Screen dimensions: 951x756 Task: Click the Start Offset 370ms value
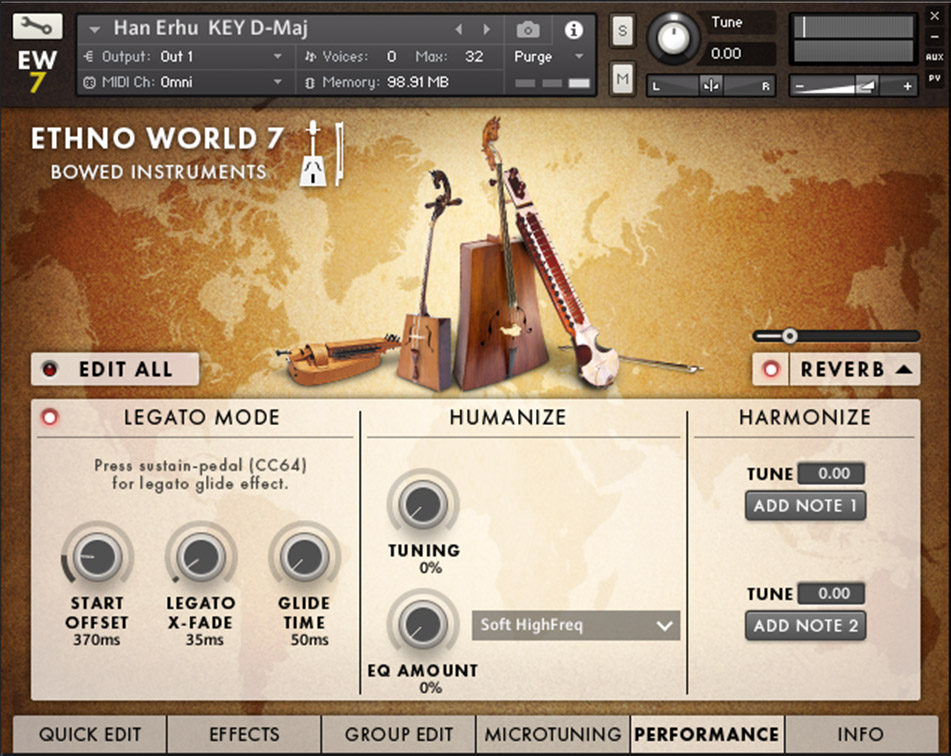(x=97, y=640)
